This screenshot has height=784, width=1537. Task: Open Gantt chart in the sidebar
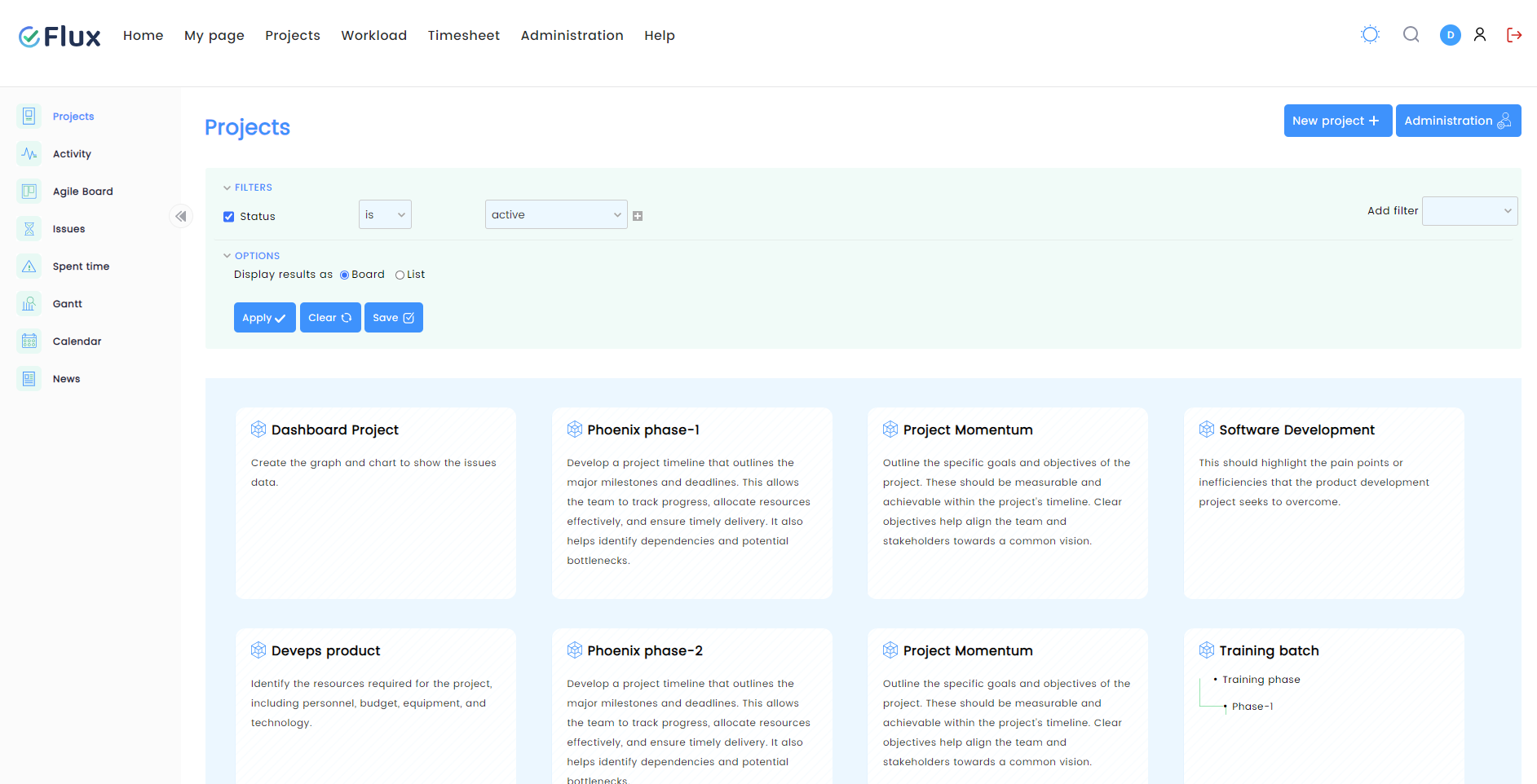pos(67,304)
